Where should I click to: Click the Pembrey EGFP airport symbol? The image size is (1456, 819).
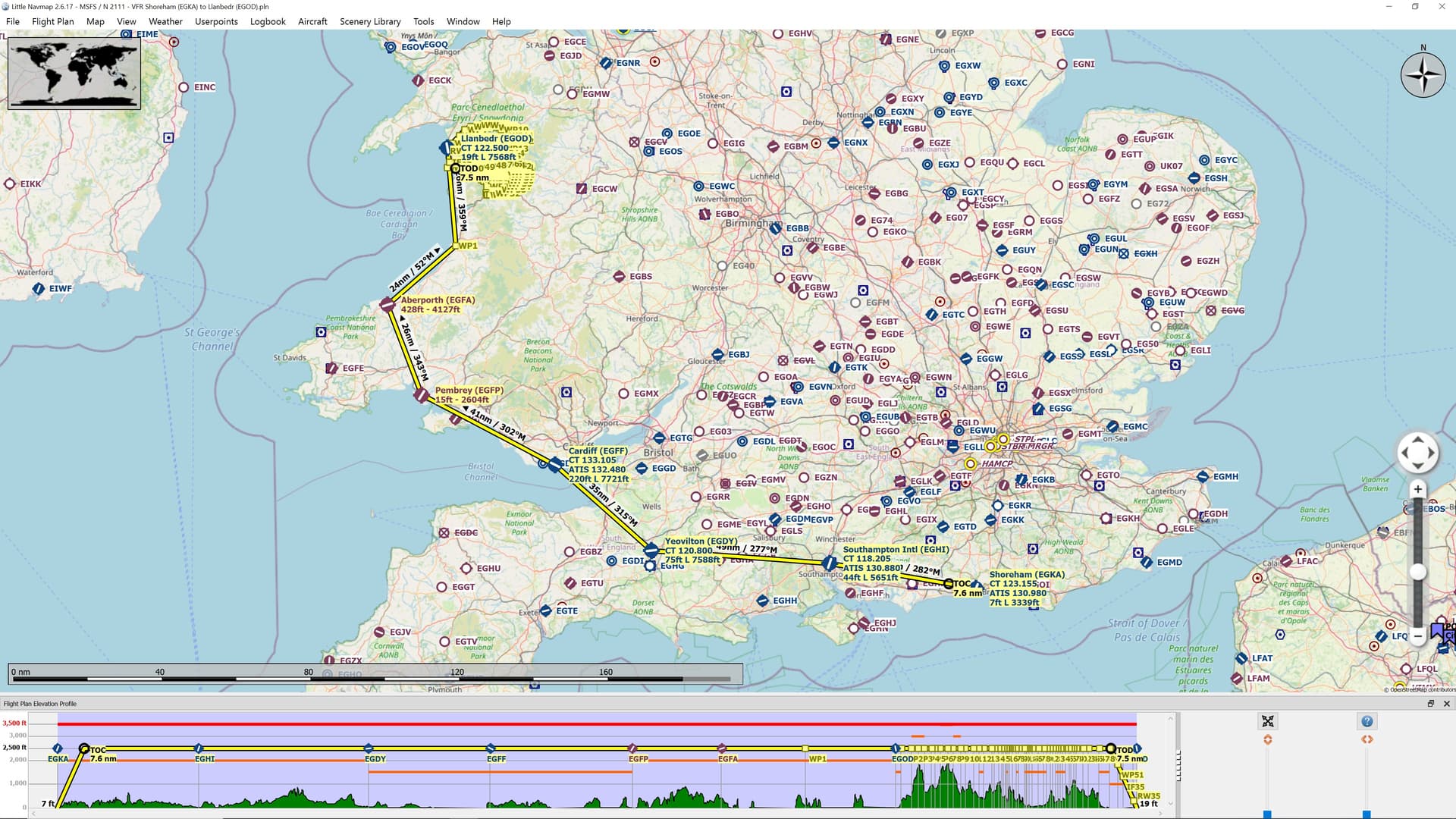pyautogui.click(x=422, y=395)
